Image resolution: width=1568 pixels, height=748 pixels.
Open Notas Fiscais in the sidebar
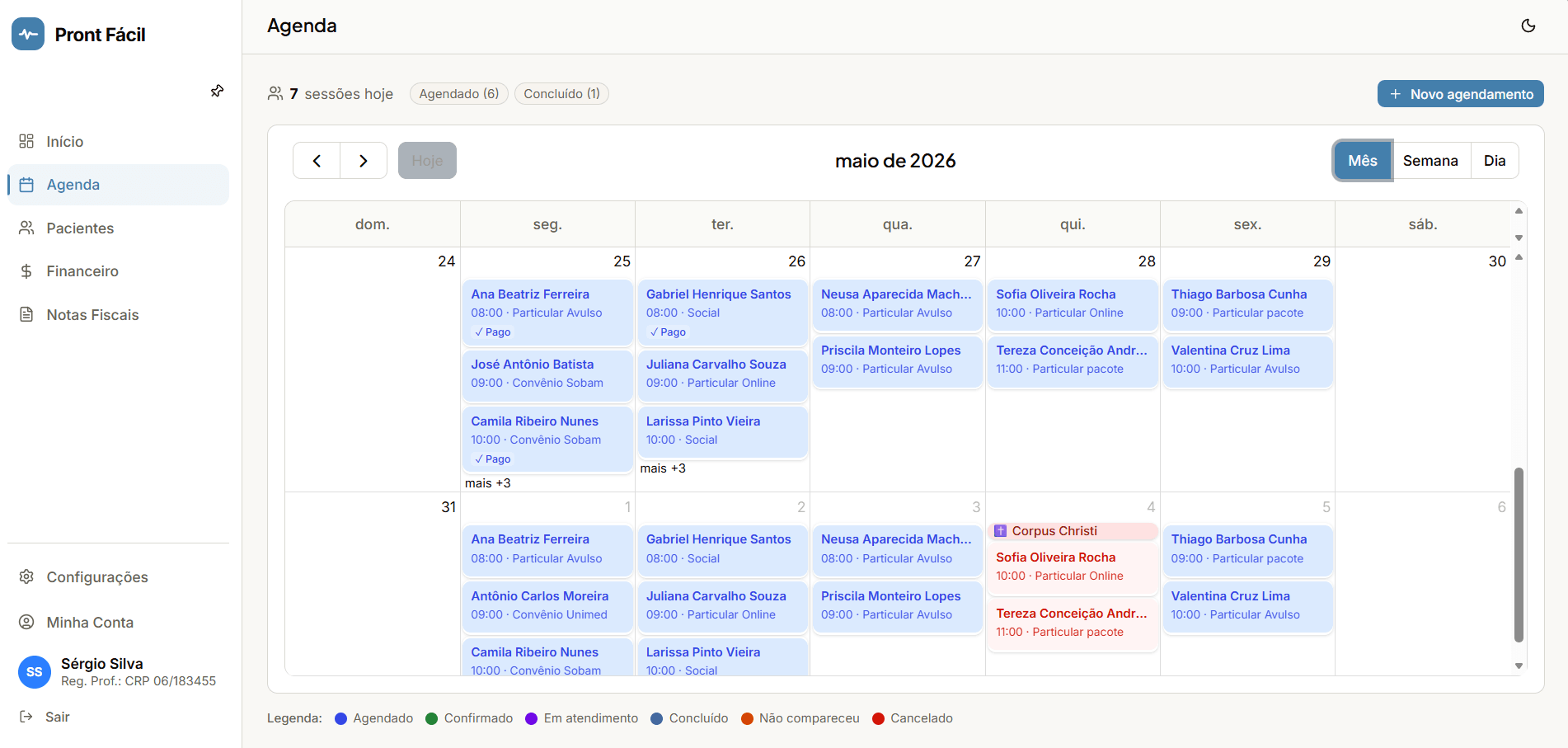(118, 315)
